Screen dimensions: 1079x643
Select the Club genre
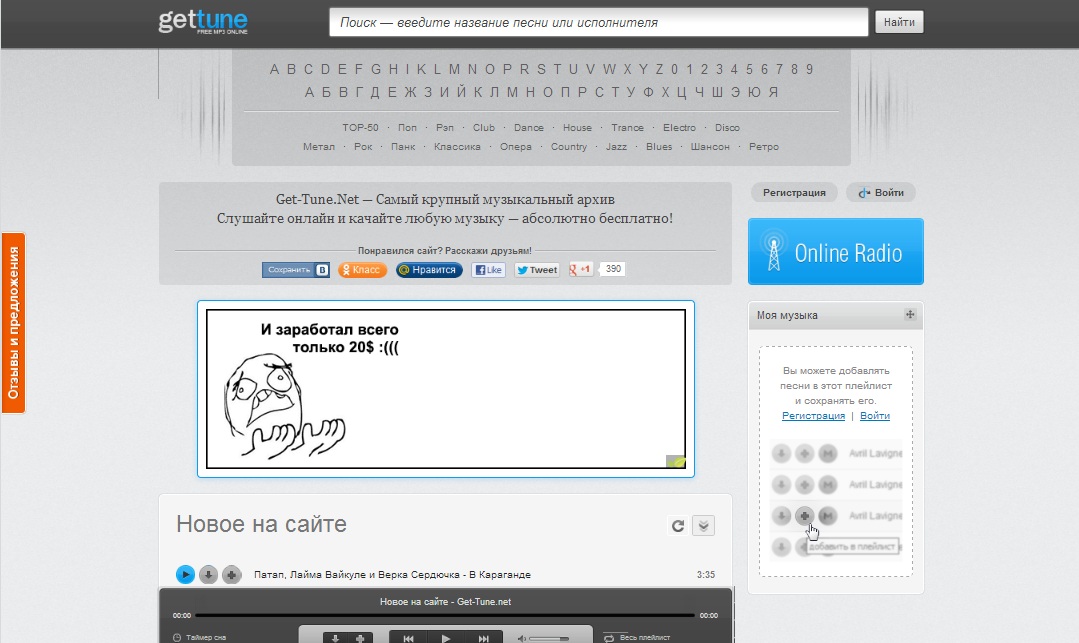(x=484, y=127)
